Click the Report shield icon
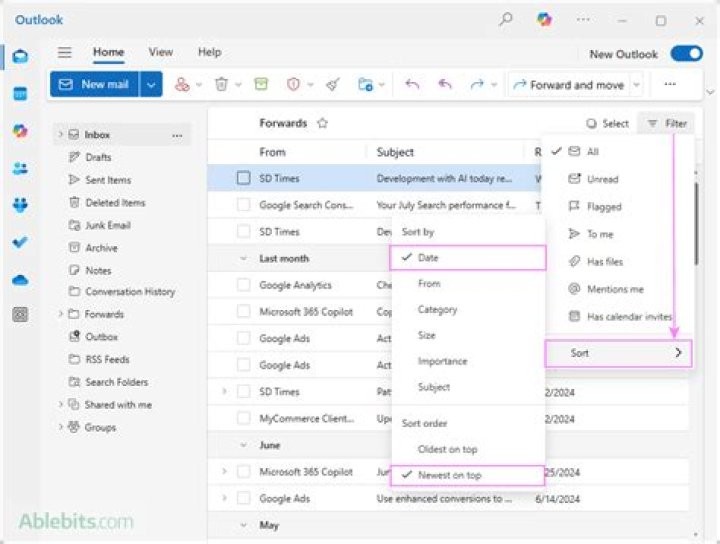Image resolution: width=720 pixels, height=544 pixels. click(293, 84)
